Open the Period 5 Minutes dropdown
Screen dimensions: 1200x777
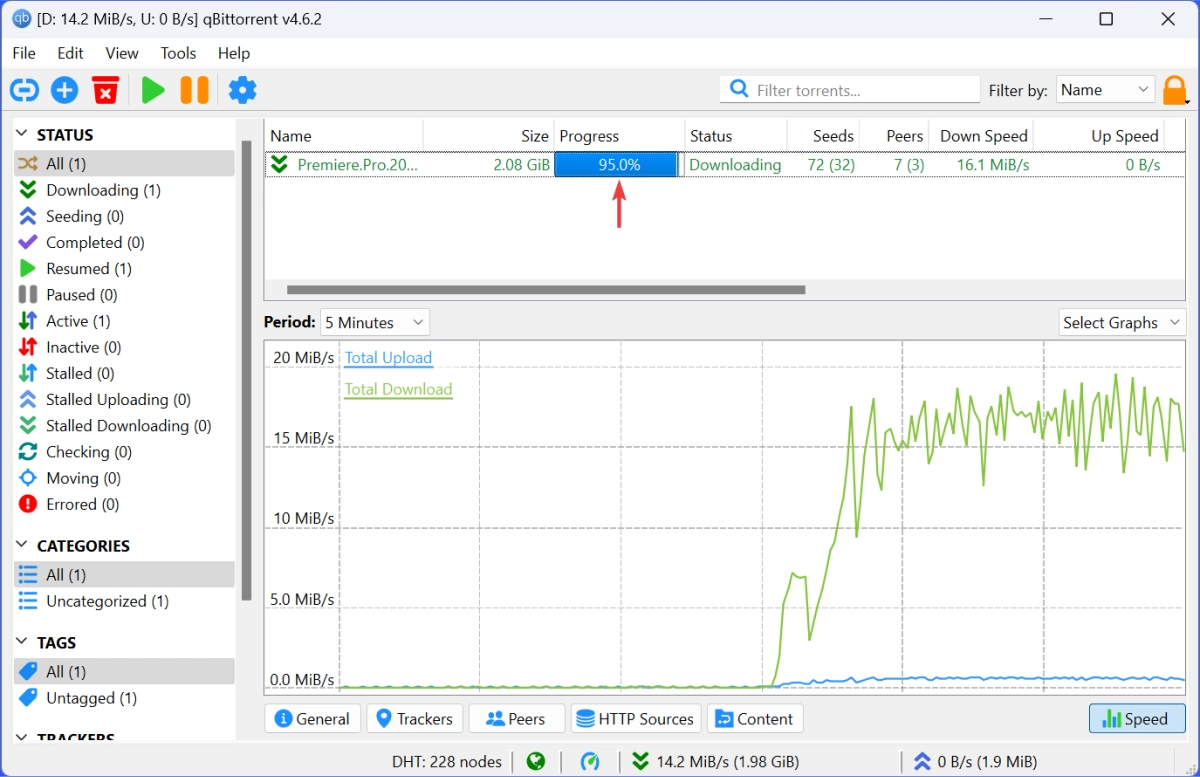click(375, 322)
